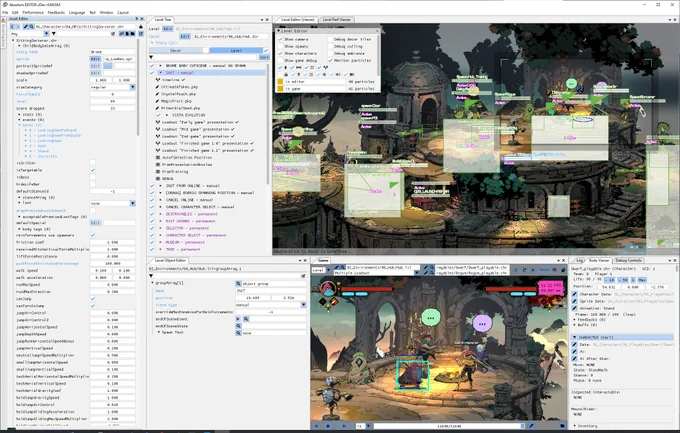Pin the Asset Editor panel

[137, 19]
